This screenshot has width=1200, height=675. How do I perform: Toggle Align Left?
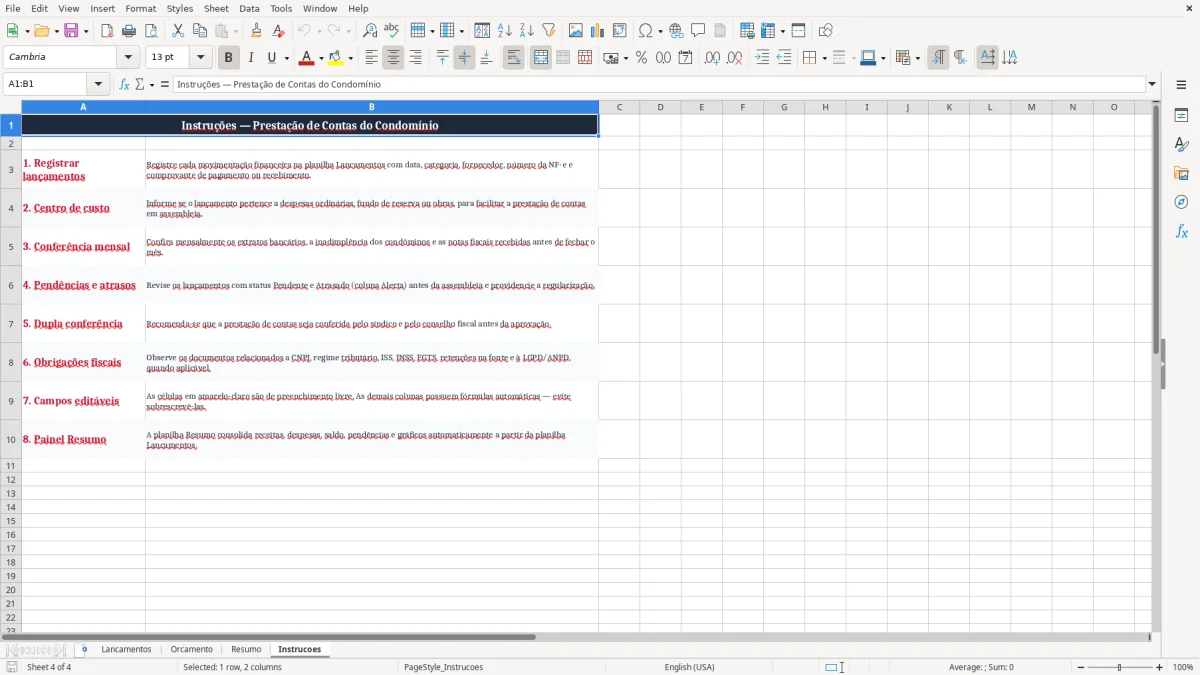pyautogui.click(x=371, y=58)
